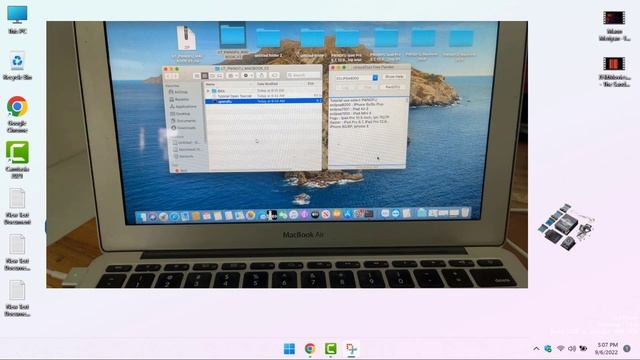Click Recents in the Finder sidebar
640x360 pixels.
click(179, 99)
